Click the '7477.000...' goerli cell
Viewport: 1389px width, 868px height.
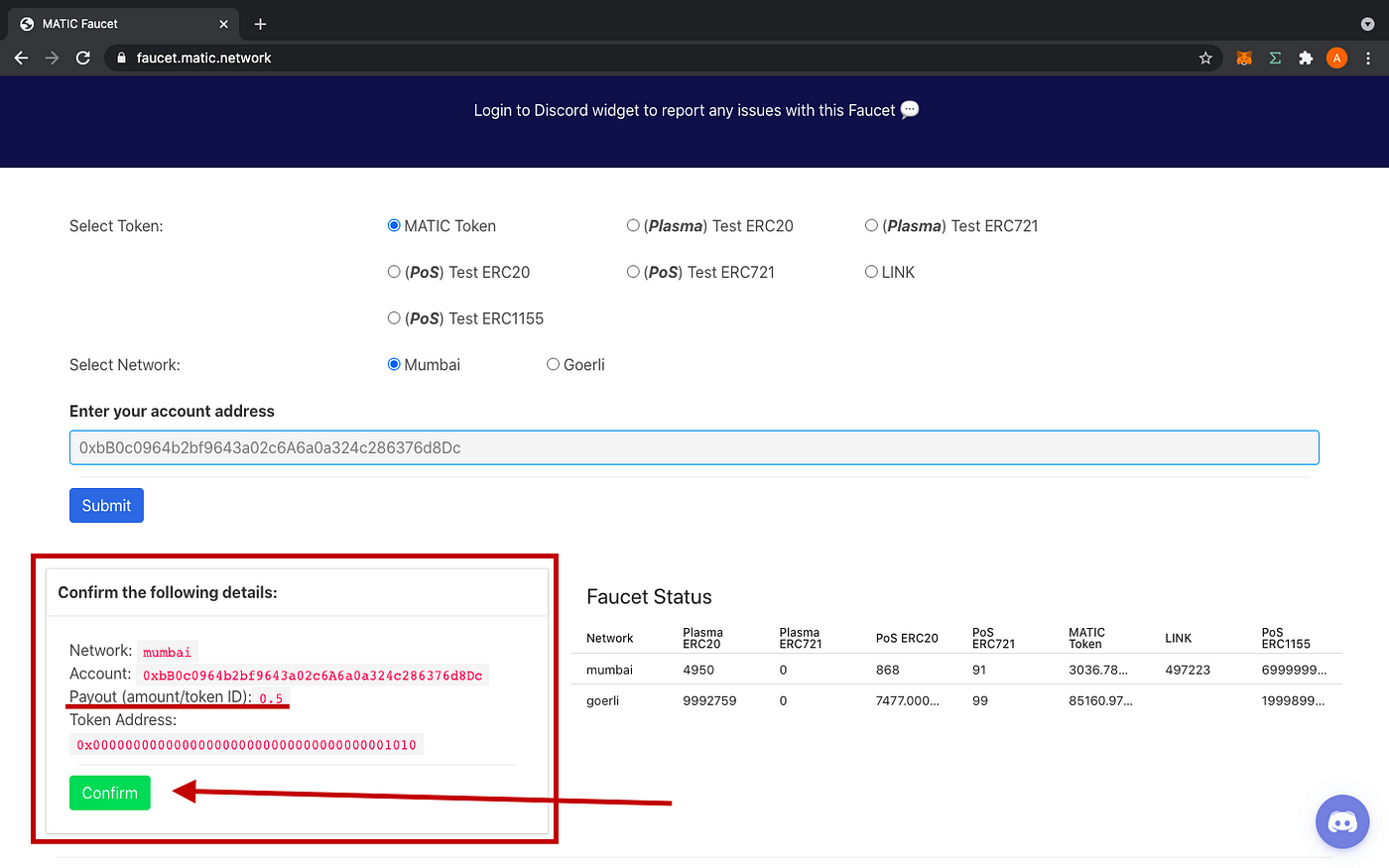(x=908, y=700)
